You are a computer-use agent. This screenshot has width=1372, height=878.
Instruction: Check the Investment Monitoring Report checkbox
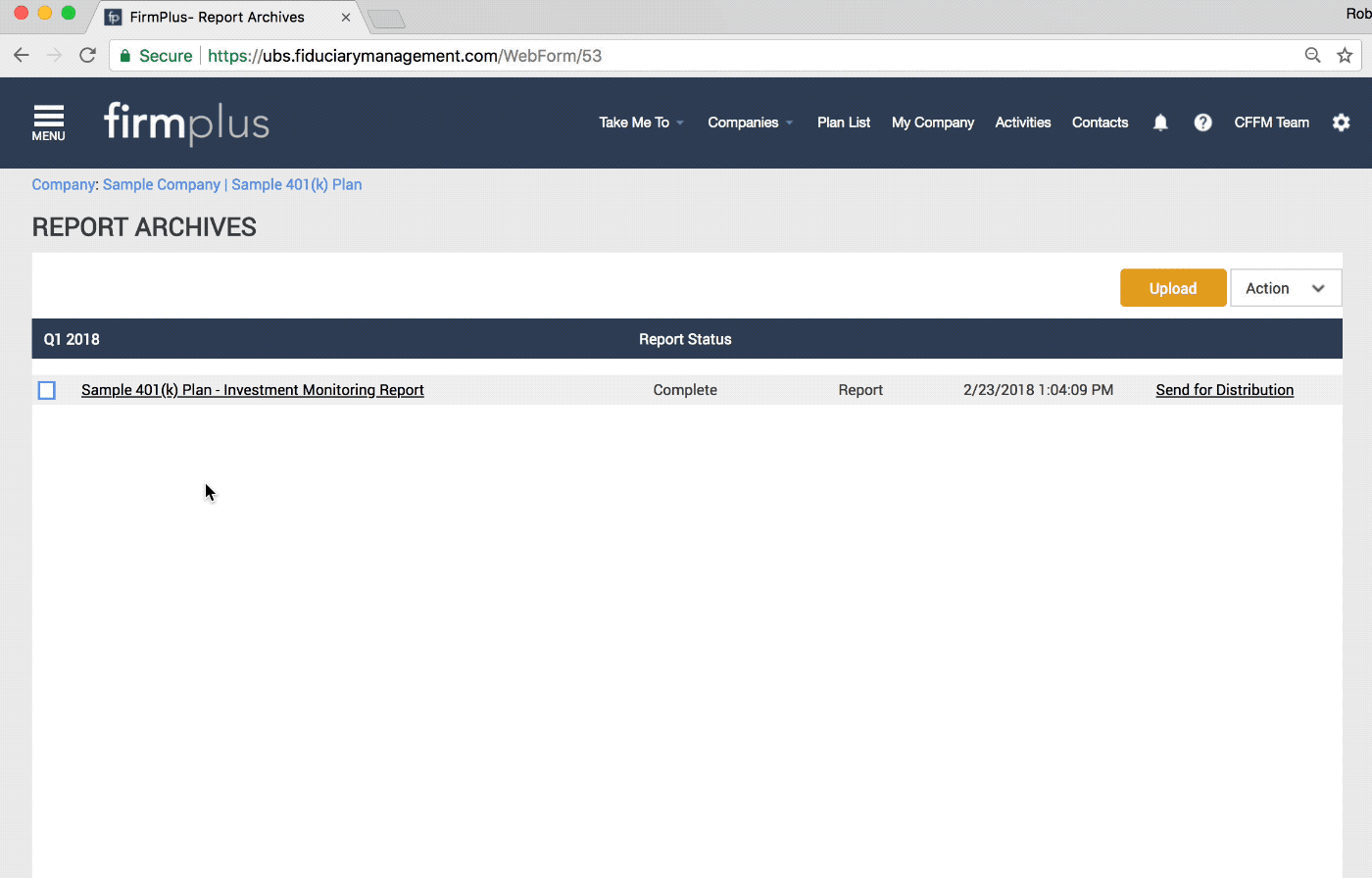tap(47, 390)
